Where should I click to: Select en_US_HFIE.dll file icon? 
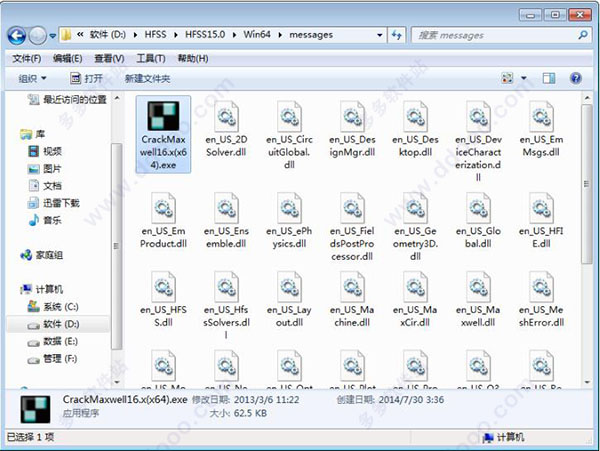click(x=541, y=208)
